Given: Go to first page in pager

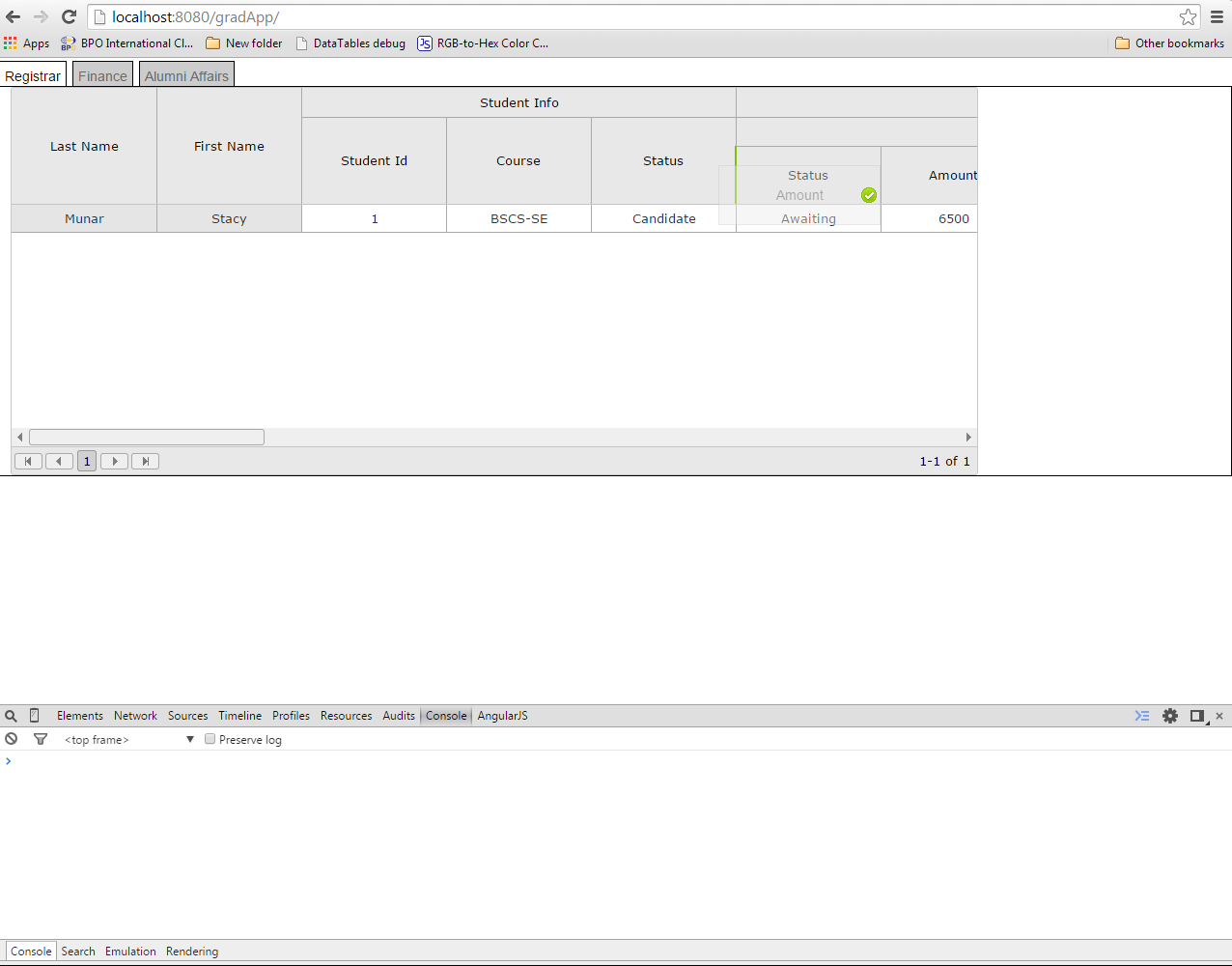Looking at the screenshot, I should point(28,461).
